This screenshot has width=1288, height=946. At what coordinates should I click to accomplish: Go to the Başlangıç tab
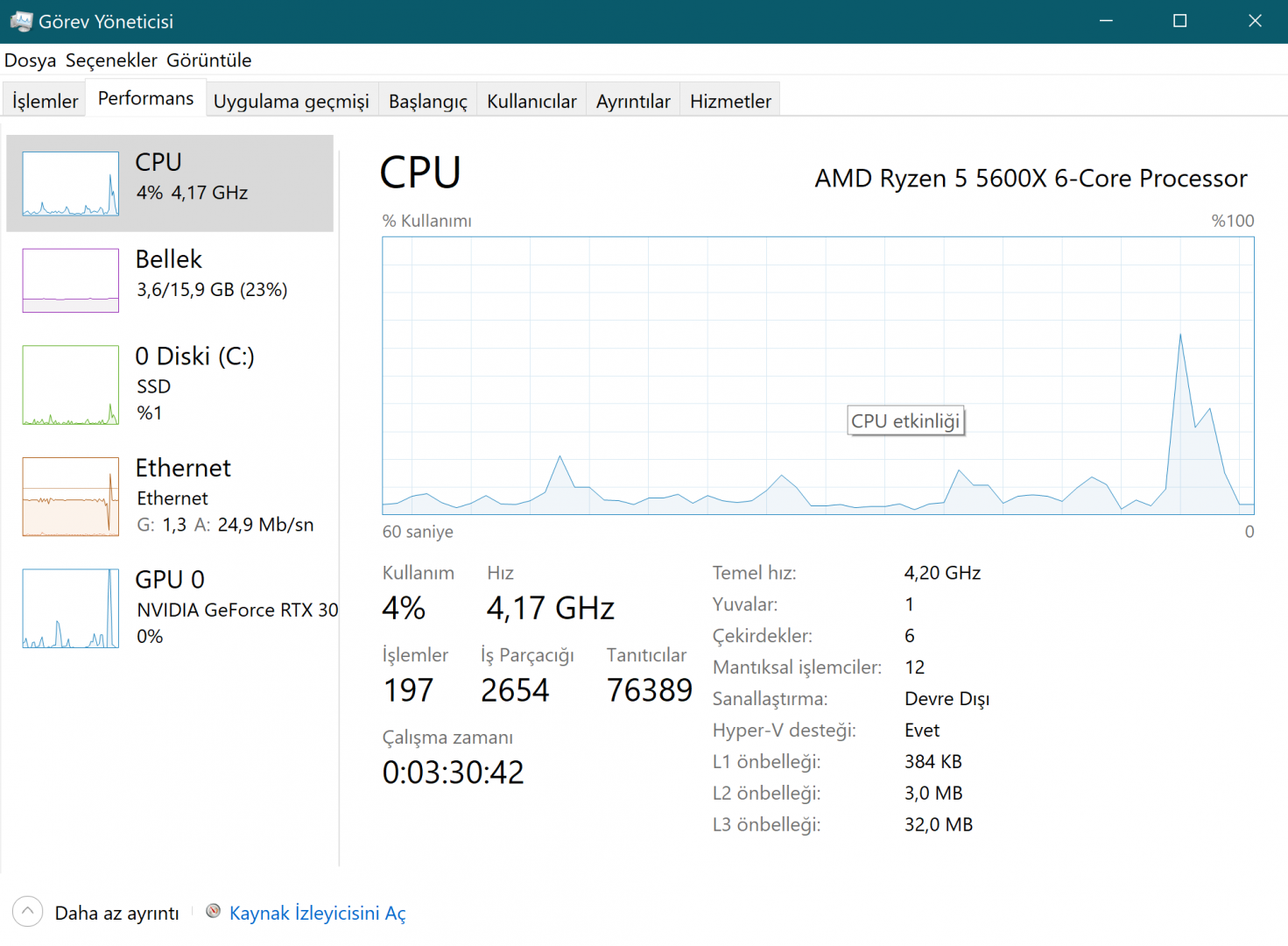[427, 102]
